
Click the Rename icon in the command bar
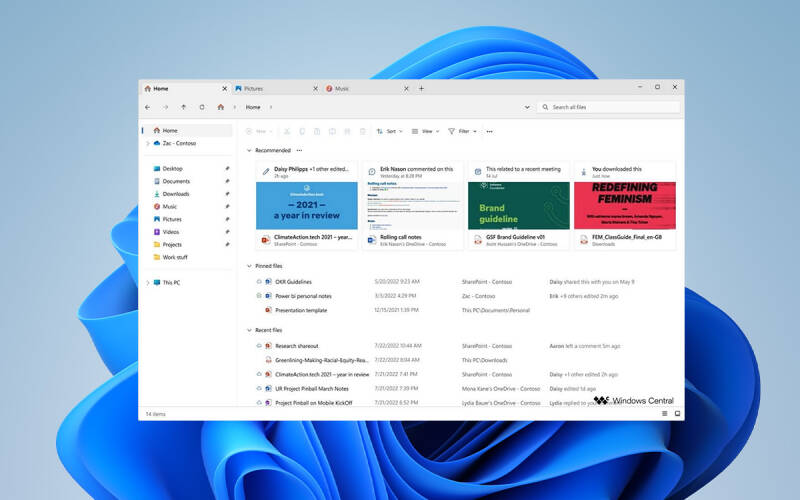click(332, 132)
